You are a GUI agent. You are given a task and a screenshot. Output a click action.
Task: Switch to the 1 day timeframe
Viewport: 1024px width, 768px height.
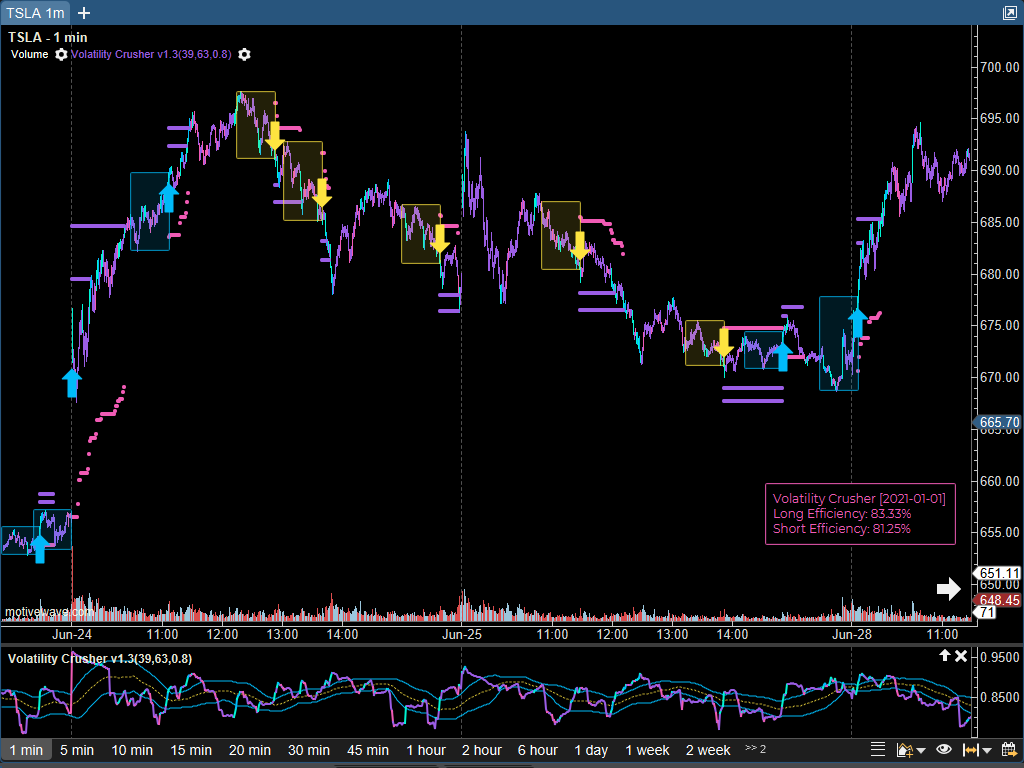(592, 750)
